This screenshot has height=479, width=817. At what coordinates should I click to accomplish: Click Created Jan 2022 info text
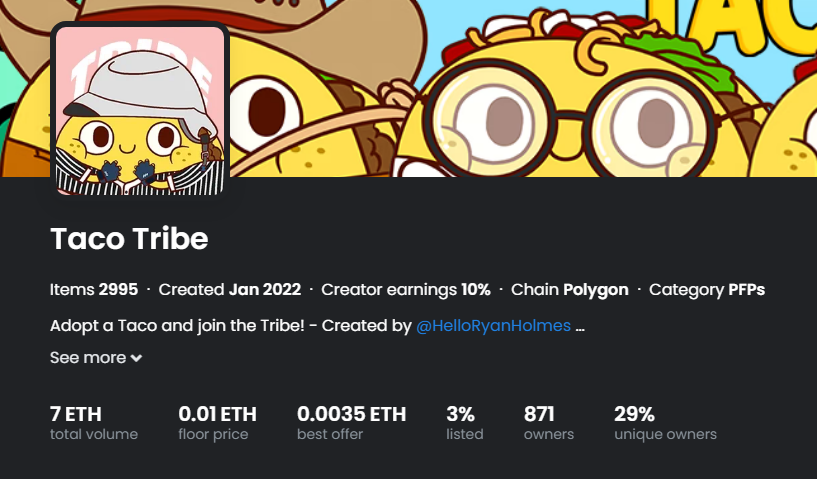(x=230, y=289)
